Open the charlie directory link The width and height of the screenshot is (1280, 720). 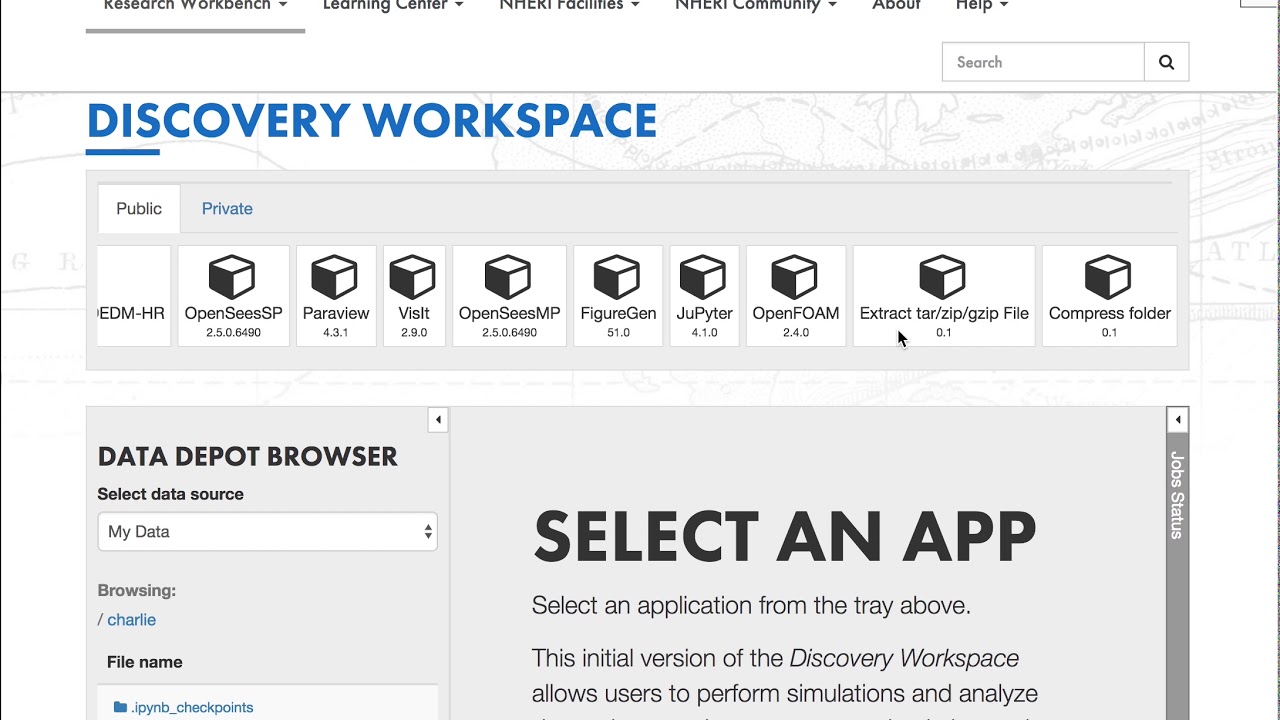[131, 620]
